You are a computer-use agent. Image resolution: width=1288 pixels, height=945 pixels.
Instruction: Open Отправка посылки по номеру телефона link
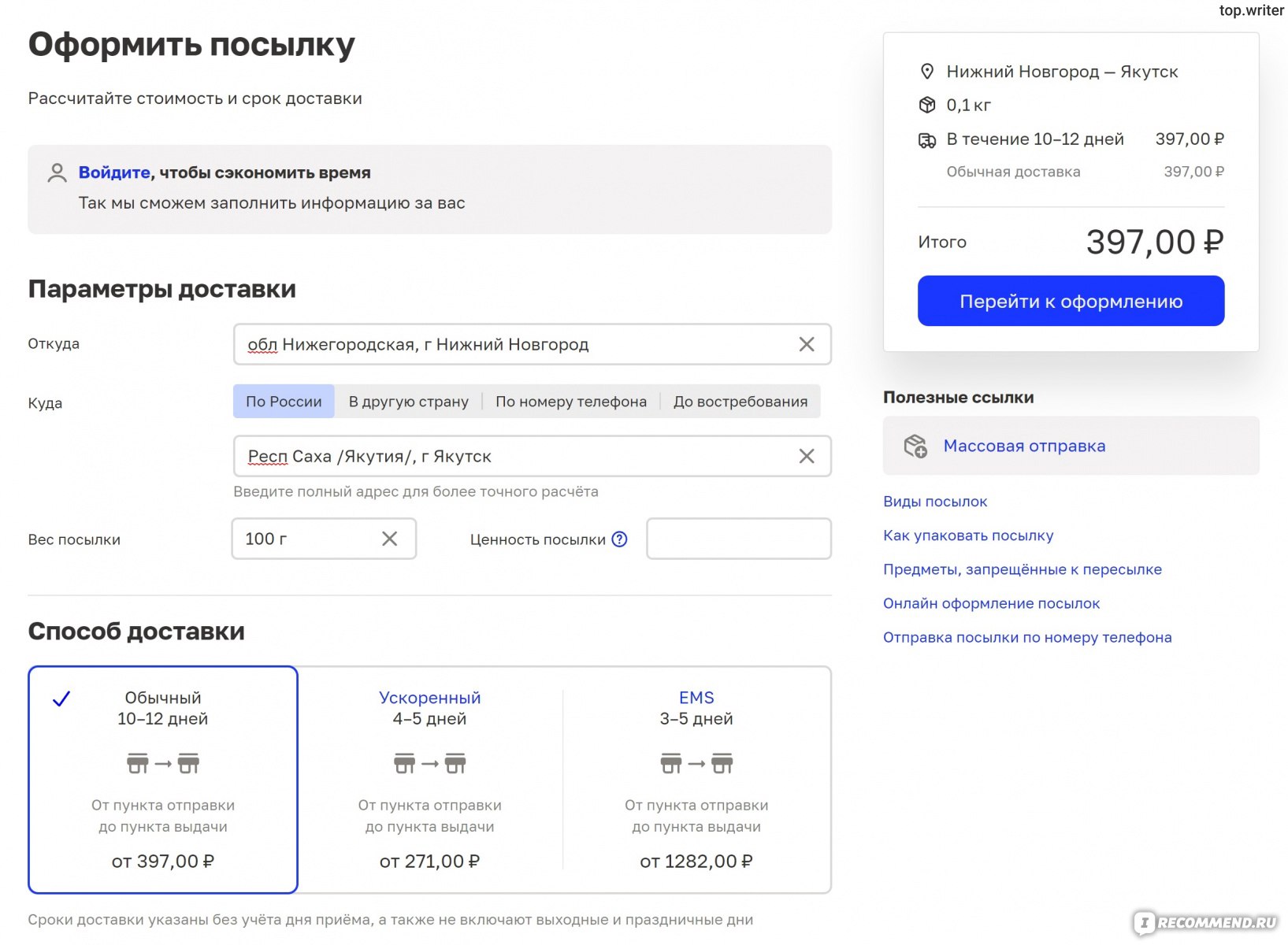(x=1027, y=637)
